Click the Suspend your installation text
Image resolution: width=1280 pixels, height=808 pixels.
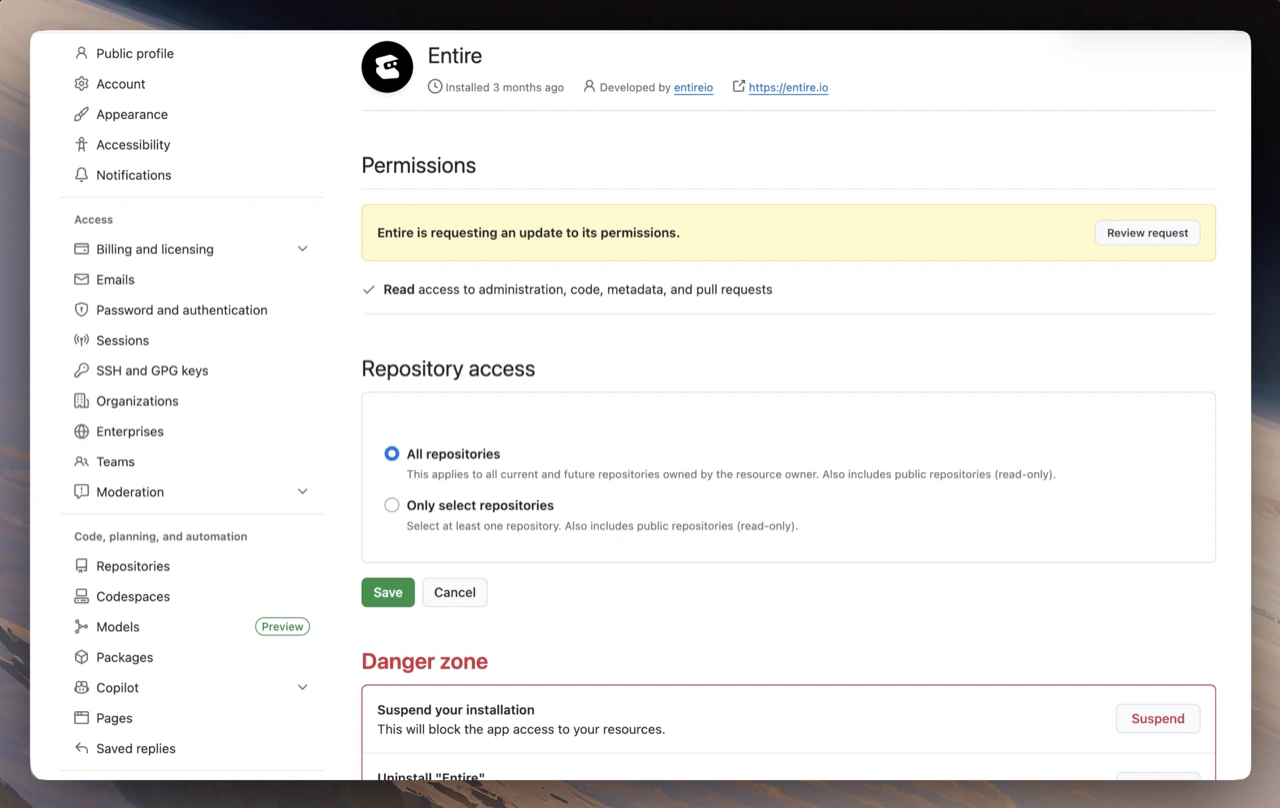pos(456,710)
